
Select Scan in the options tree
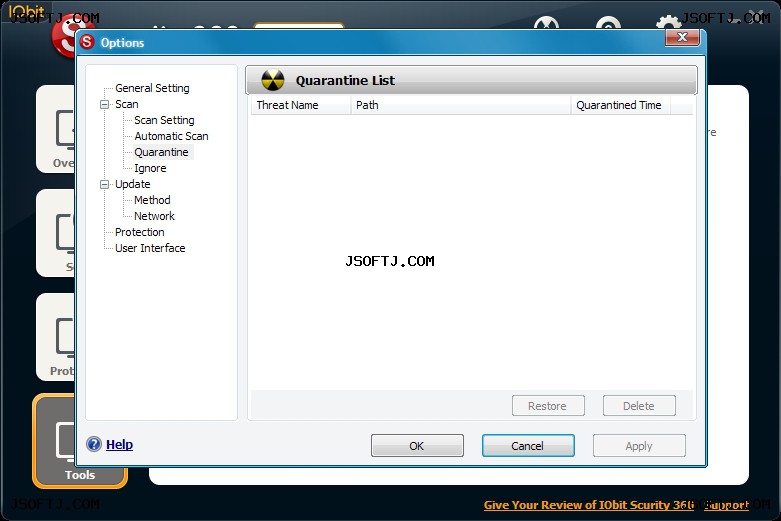127,104
